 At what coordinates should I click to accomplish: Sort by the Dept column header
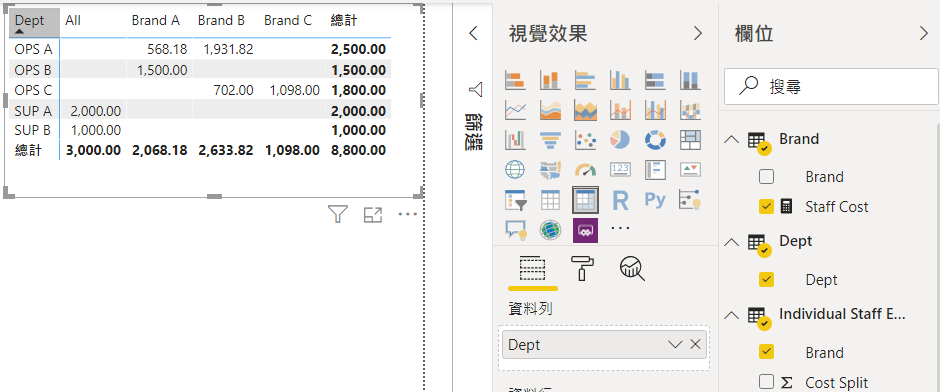pyautogui.click(x=34, y=23)
